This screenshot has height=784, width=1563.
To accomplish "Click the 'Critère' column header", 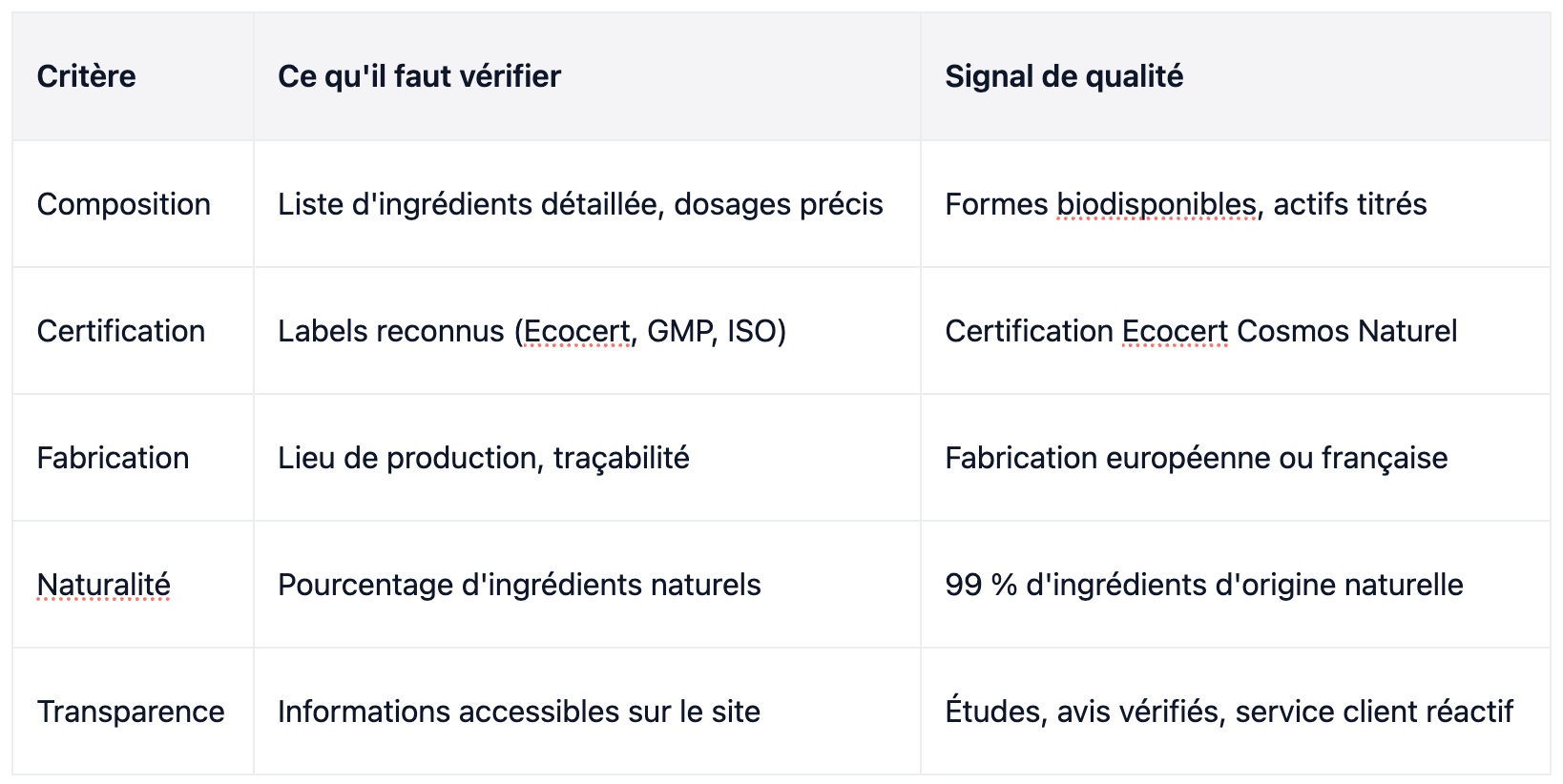I will click(133, 76).
